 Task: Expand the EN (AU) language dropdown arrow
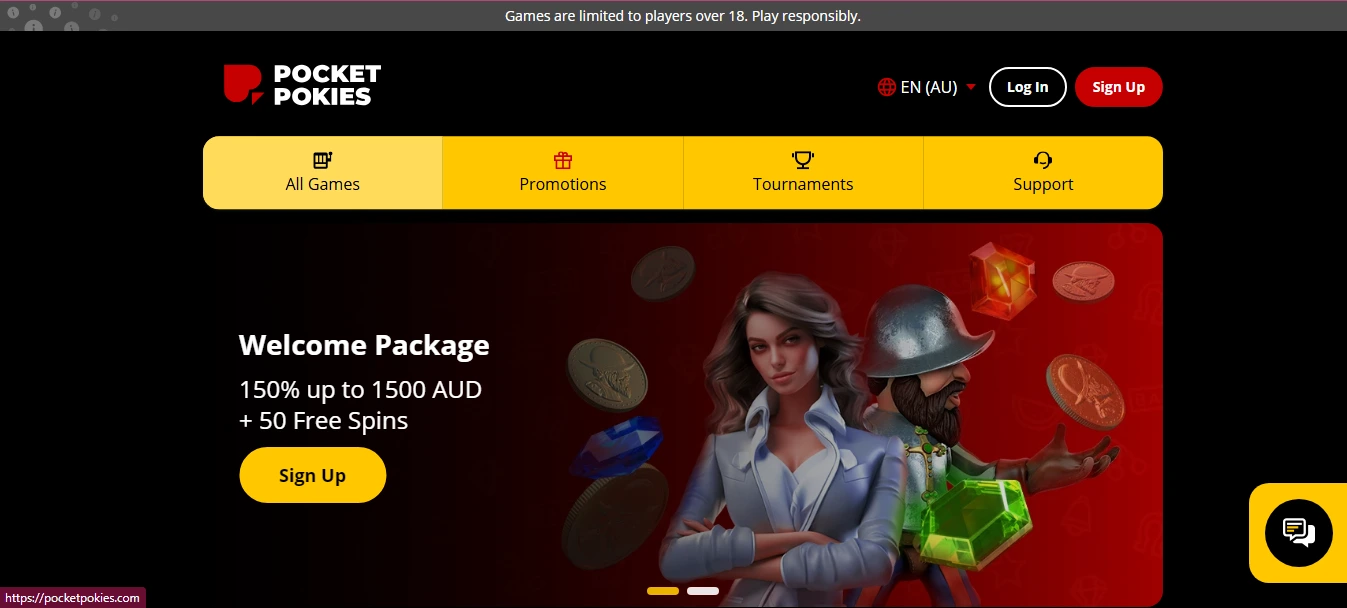pos(970,87)
